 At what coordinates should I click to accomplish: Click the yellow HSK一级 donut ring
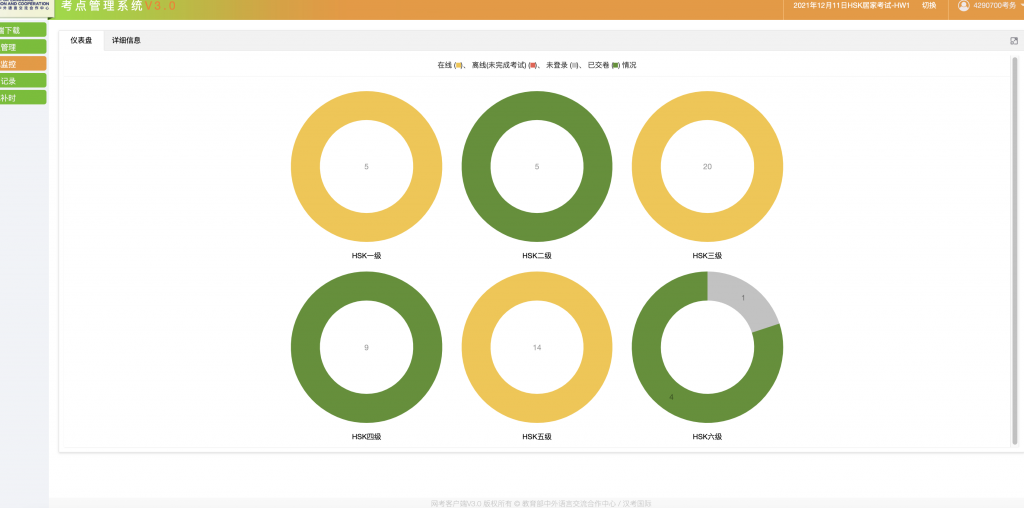click(306, 167)
